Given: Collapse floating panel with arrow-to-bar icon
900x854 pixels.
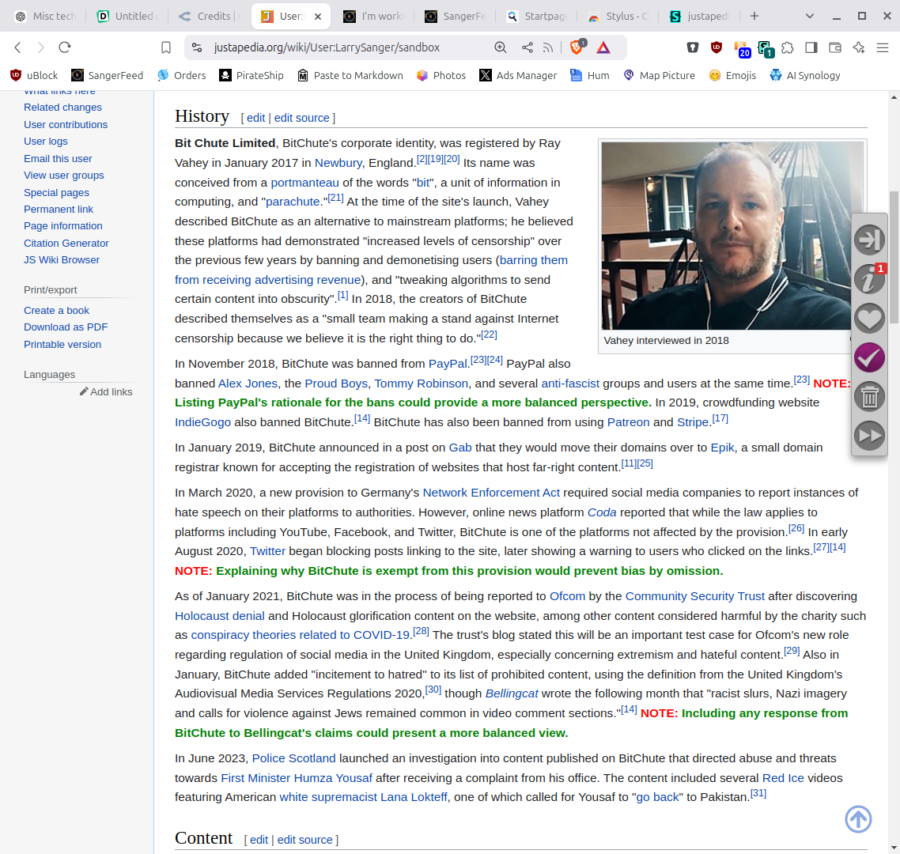Looking at the screenshot, I should (869, 240).
